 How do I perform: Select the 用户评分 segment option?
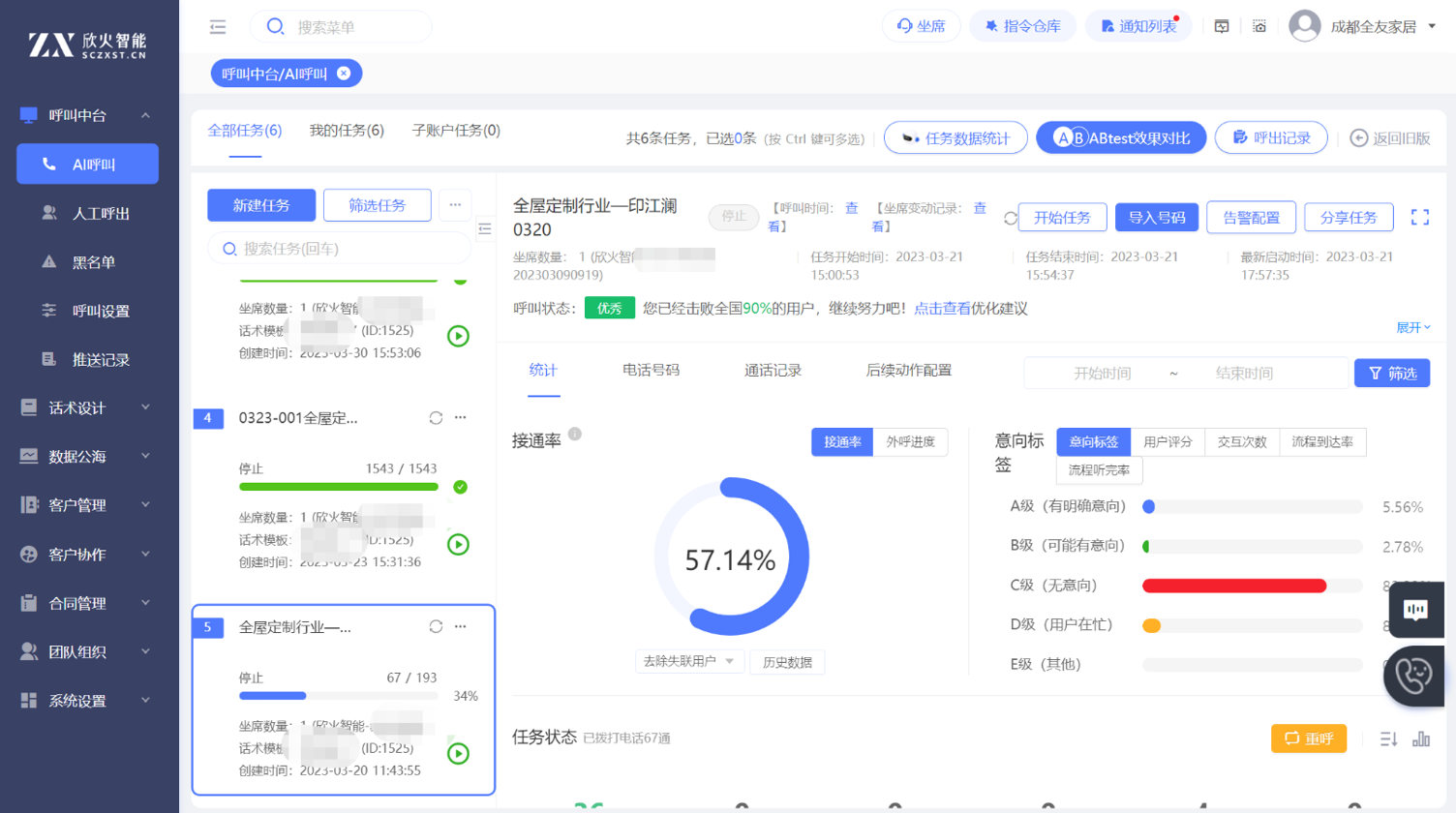point(1168,442)
